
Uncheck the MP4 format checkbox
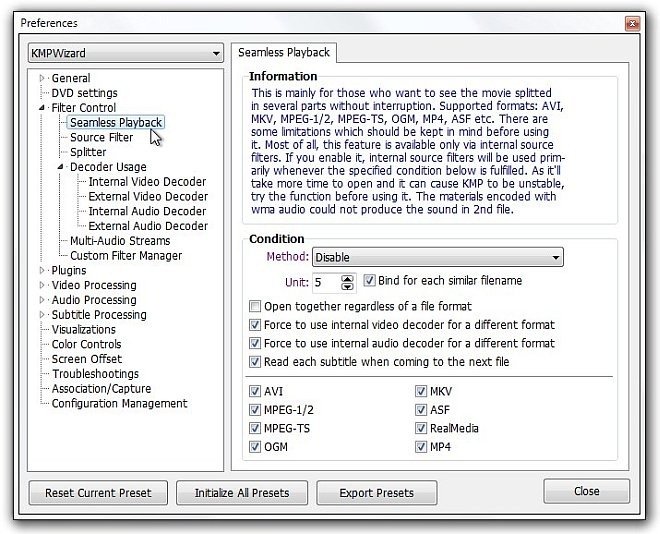click(421, 447)
